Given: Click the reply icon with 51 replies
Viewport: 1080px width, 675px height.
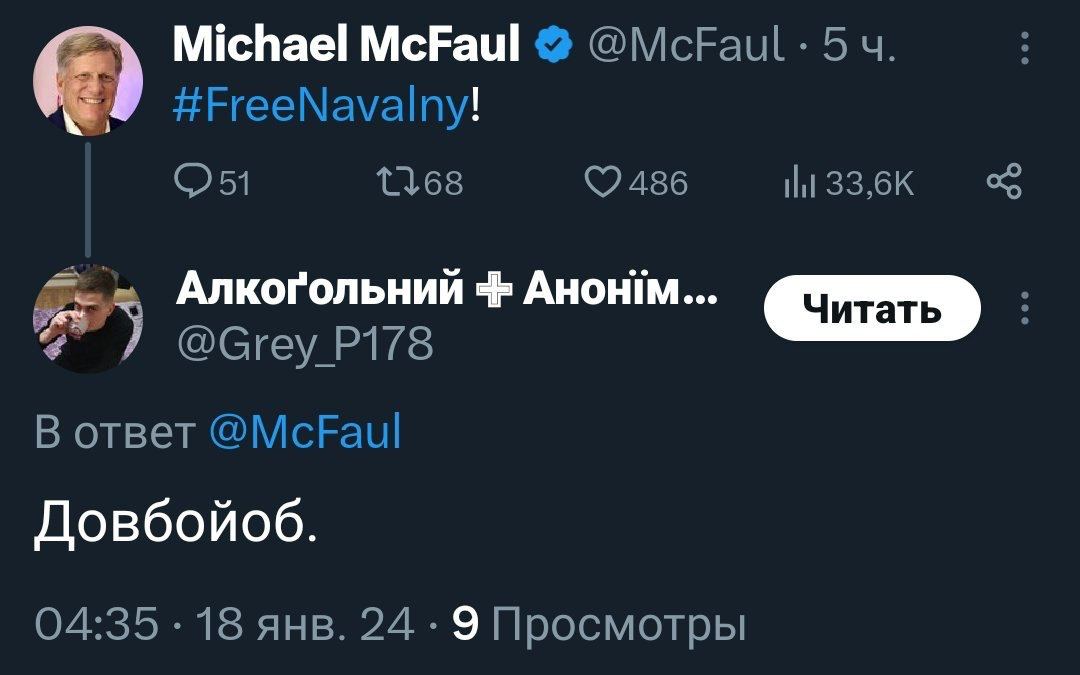Looking at the screenshot, I should pos(191,182).
